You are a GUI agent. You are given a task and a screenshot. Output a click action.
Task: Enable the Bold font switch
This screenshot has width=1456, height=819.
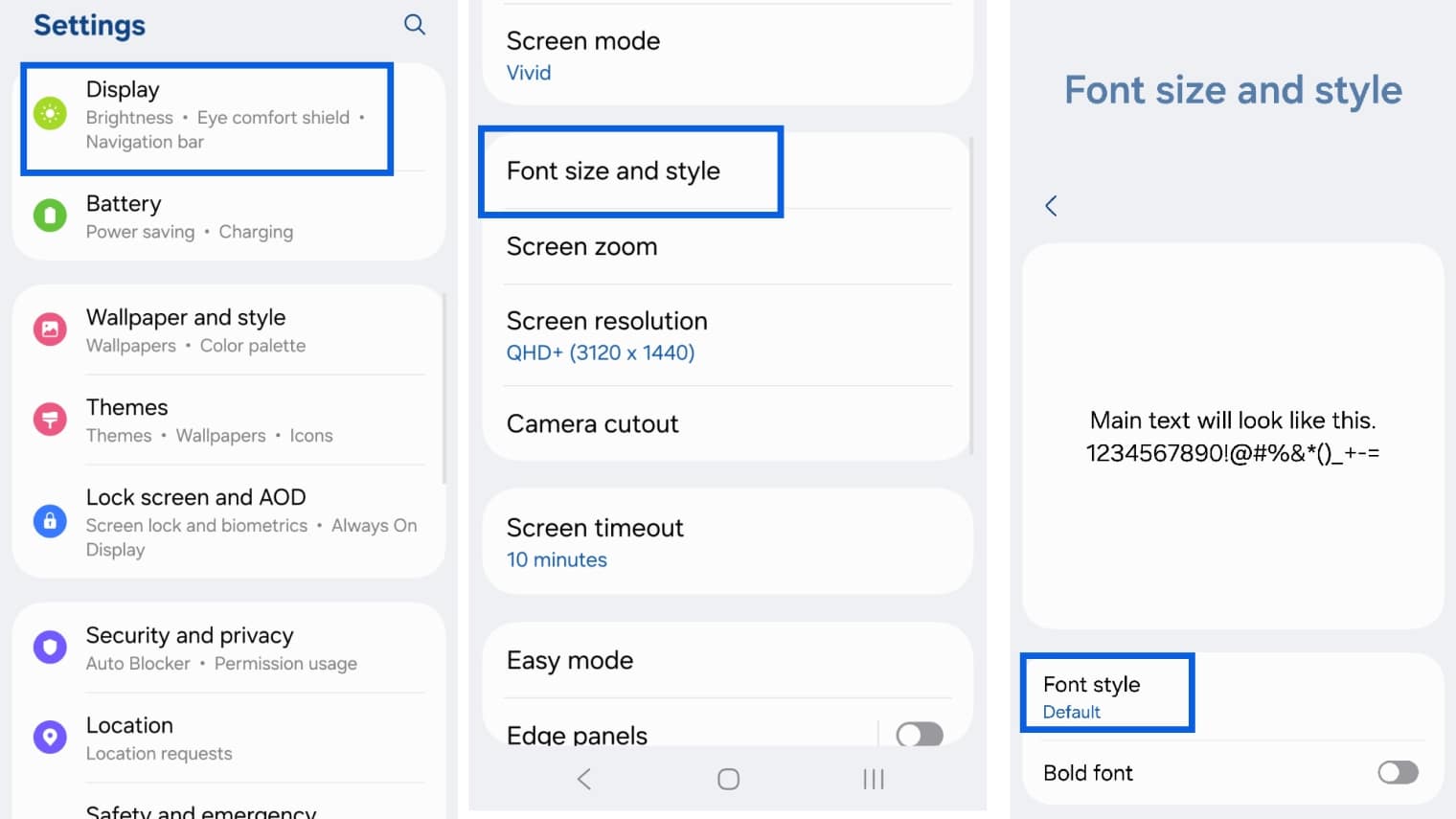click(x=1397, y=772)
